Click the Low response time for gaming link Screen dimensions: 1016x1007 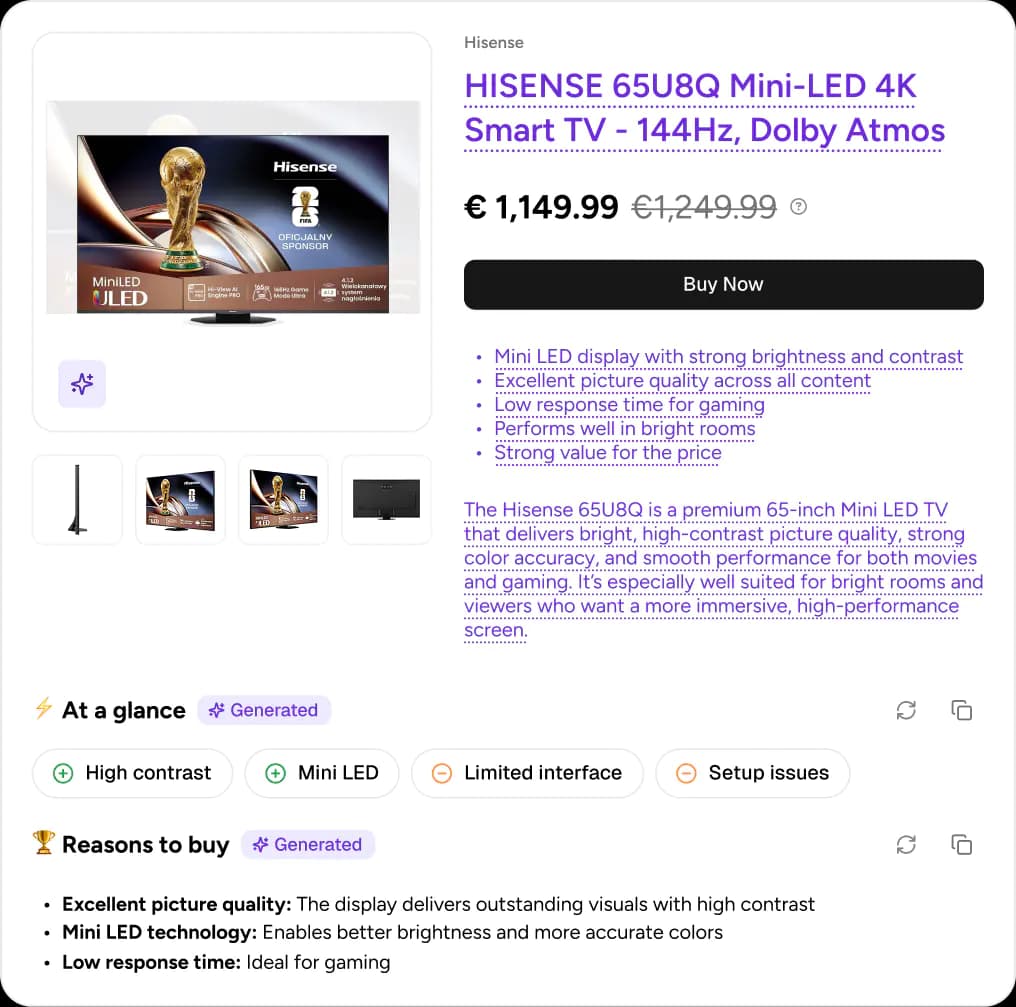[x=629, y=404]
